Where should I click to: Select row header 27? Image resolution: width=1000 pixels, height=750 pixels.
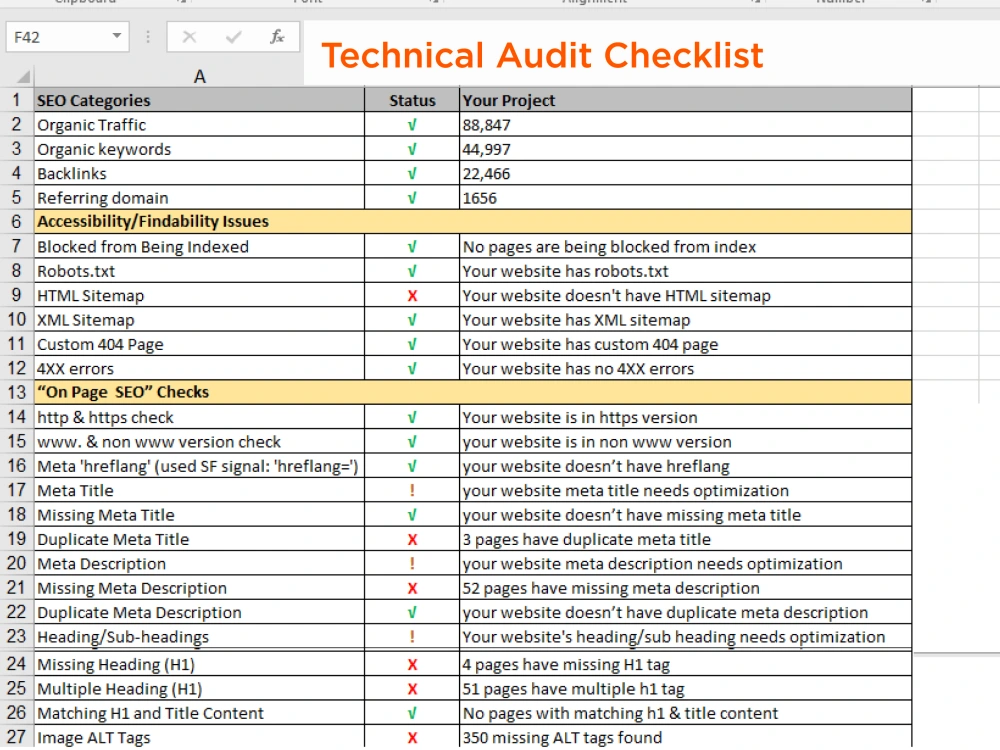(x=17, y=737)
